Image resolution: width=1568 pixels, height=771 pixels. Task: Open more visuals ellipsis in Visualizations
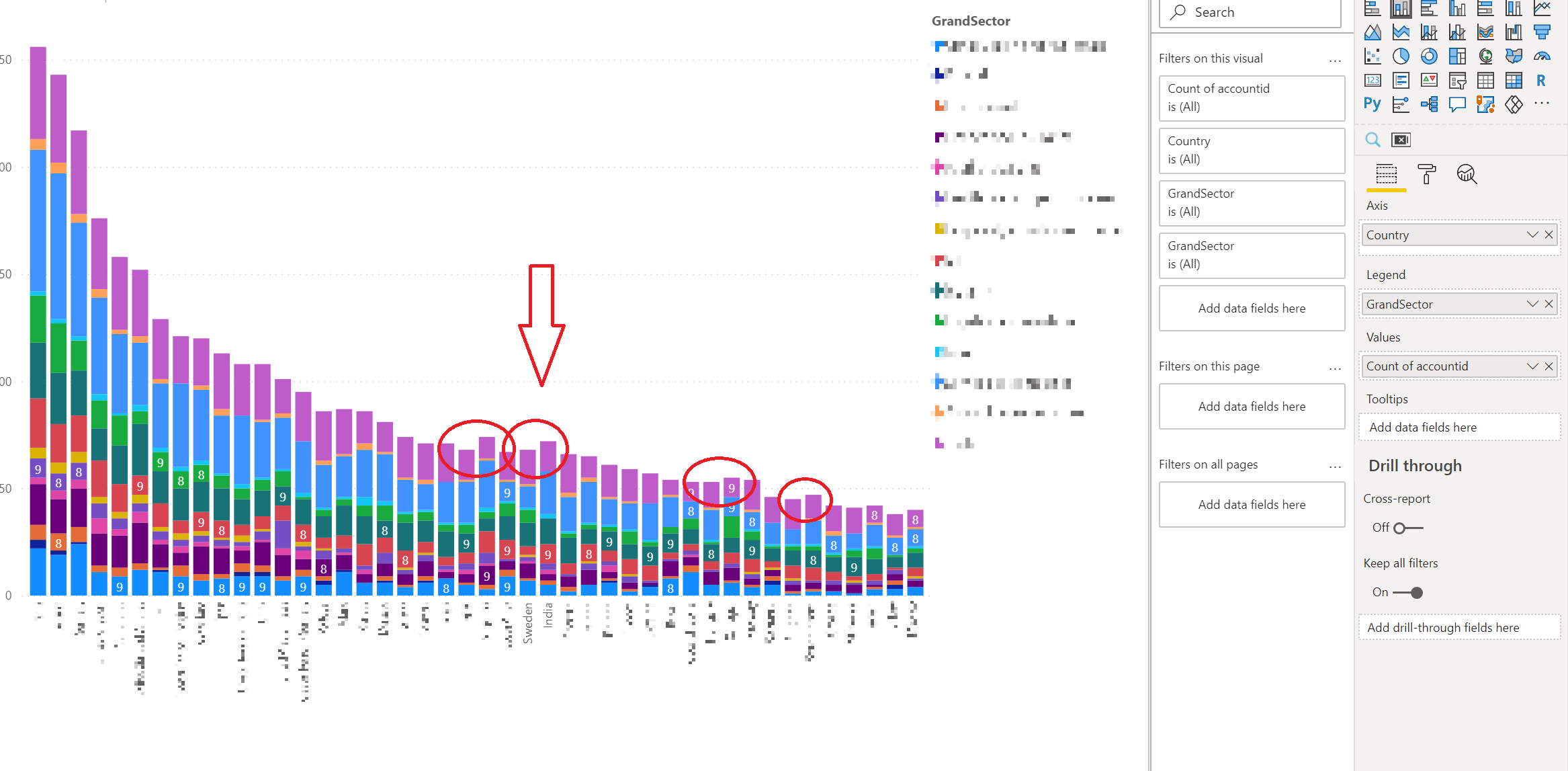[x=1542, y=104]
